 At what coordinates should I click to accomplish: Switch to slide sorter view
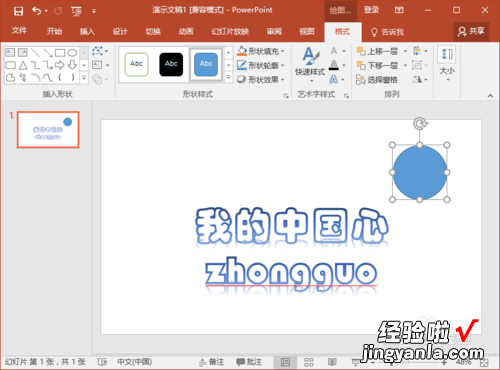[x=309, y=362]
